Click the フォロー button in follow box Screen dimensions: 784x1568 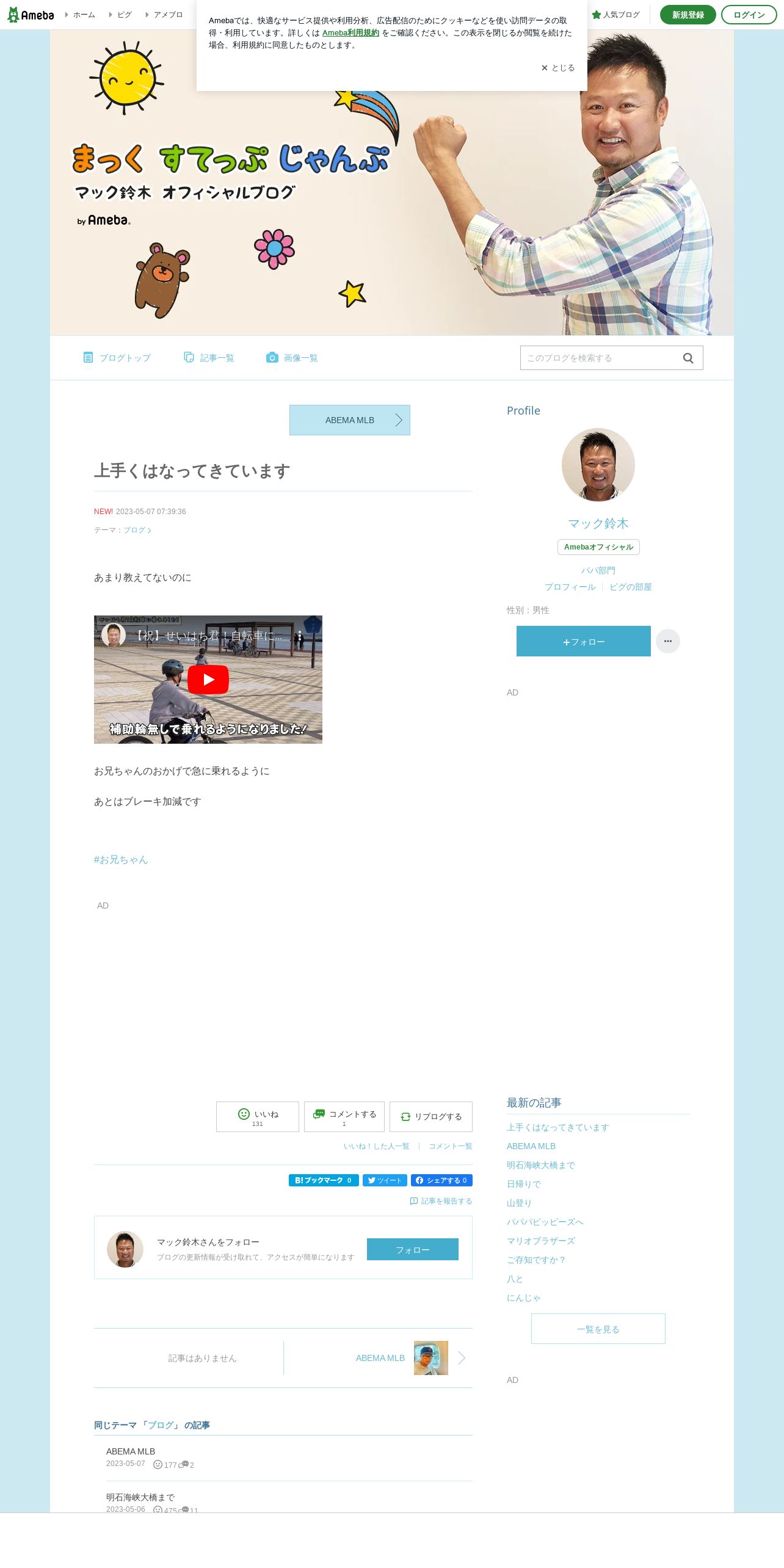coord(413,1249)
